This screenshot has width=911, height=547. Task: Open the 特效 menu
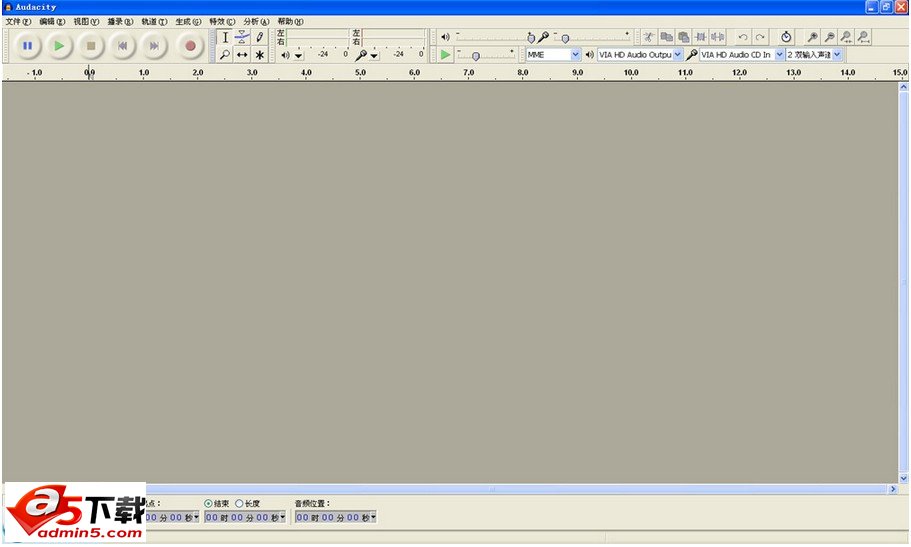[x=222, y=22]
